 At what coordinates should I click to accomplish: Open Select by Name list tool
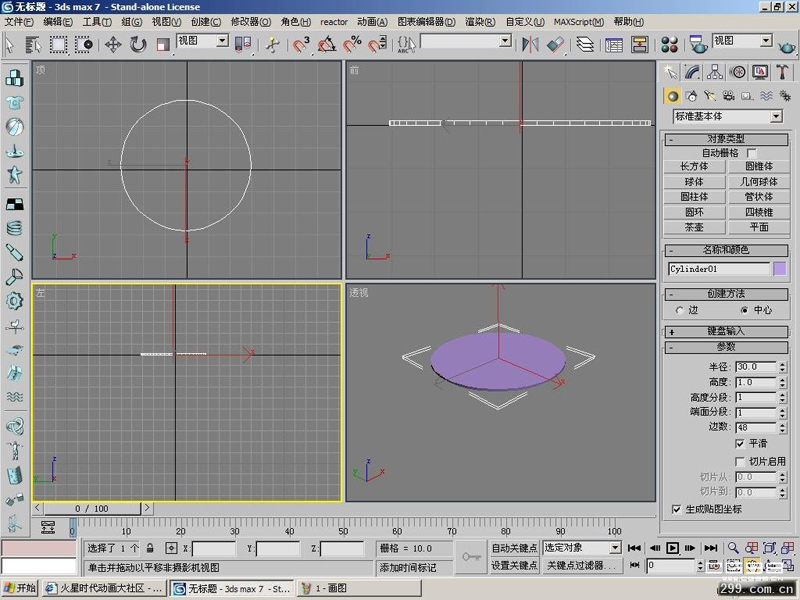point(33,44)
